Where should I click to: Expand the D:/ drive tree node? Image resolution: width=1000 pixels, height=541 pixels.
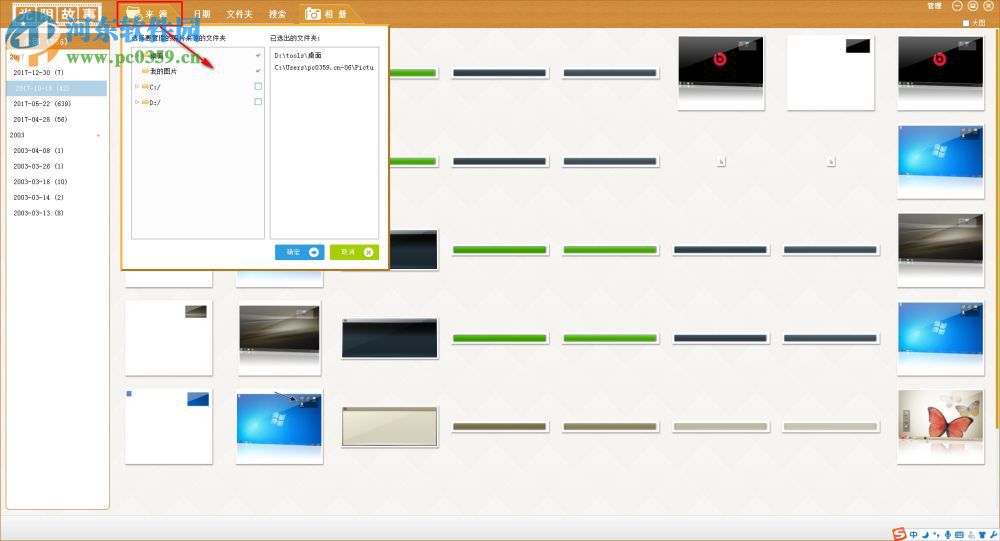click(x=136, y=102)
